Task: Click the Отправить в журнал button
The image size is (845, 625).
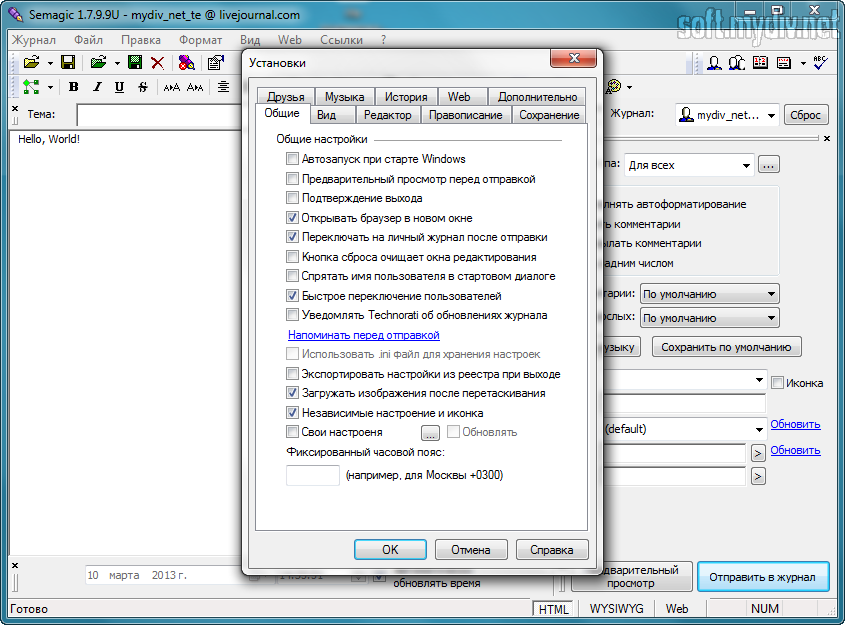Action: click(x=763, y=577)
